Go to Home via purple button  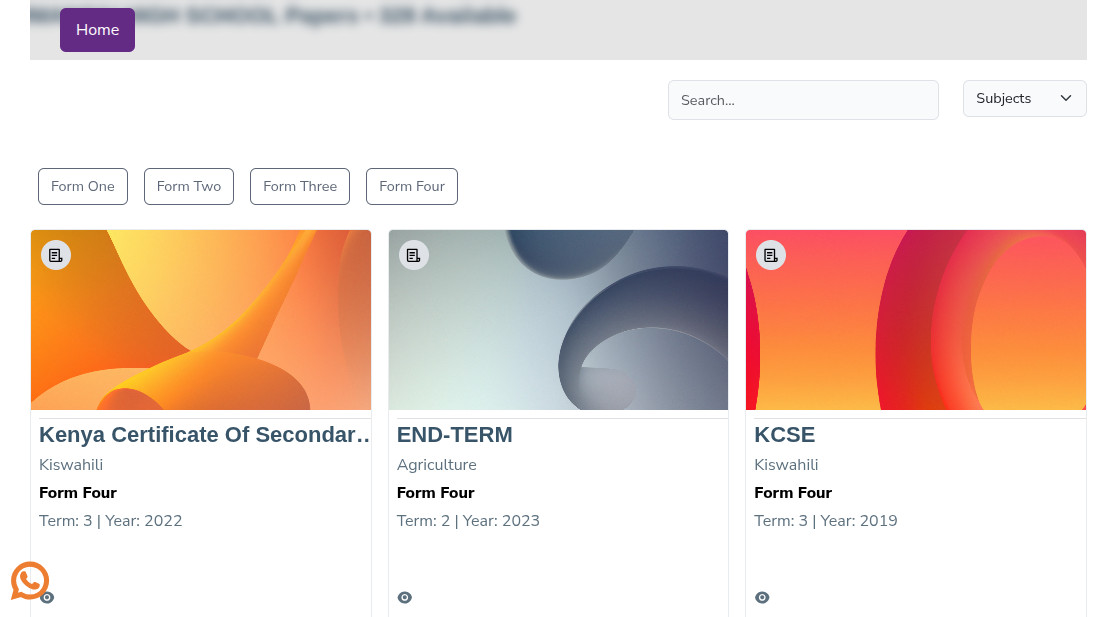pos(97,30)
